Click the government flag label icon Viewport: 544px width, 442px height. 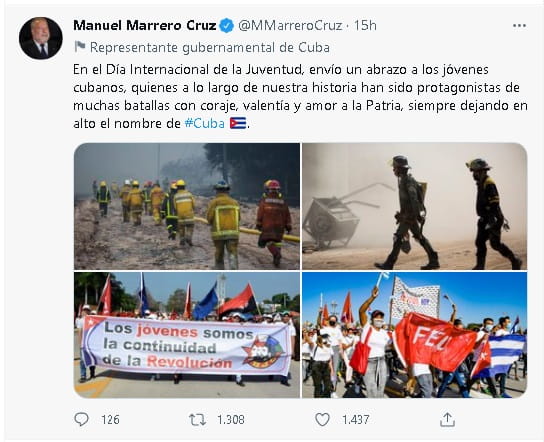[80, 47]
